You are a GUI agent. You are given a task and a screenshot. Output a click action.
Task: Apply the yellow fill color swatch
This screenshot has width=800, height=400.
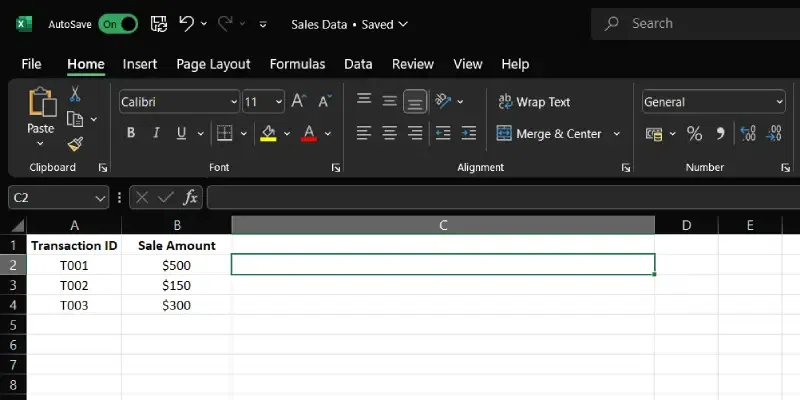268,133
